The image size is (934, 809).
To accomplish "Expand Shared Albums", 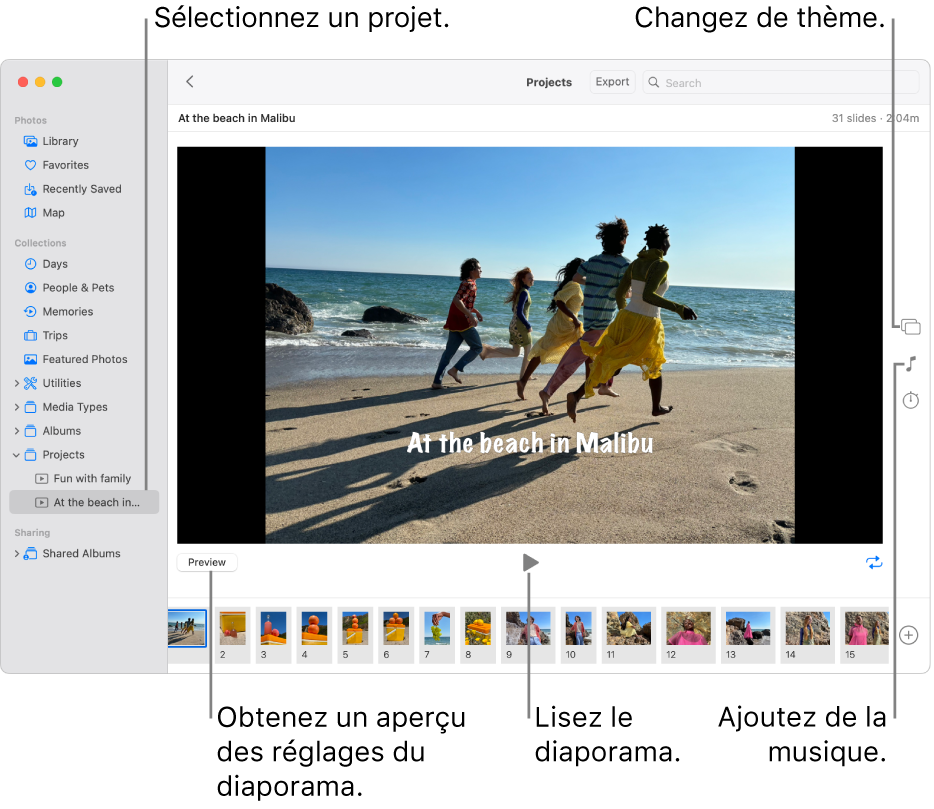I will (16, 553).
